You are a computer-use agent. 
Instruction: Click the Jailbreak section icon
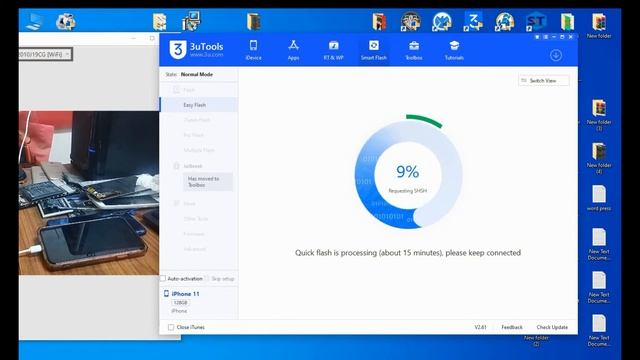point(176,166)
